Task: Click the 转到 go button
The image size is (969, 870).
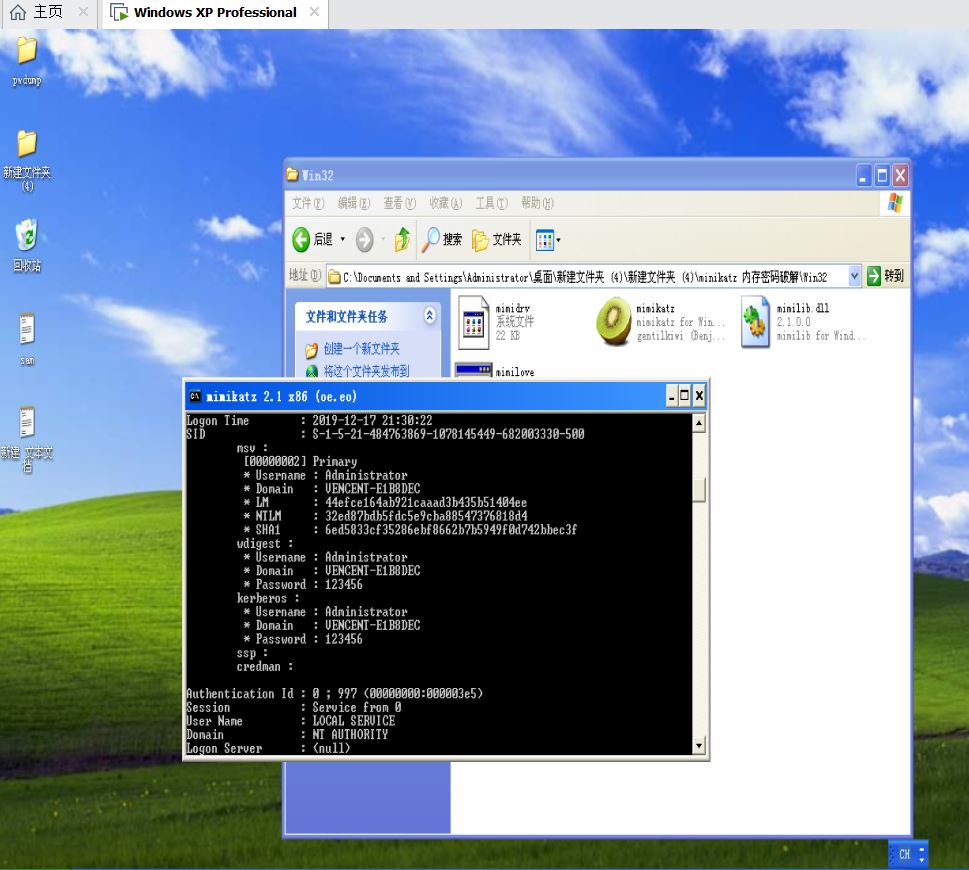Action: [885, 276]
